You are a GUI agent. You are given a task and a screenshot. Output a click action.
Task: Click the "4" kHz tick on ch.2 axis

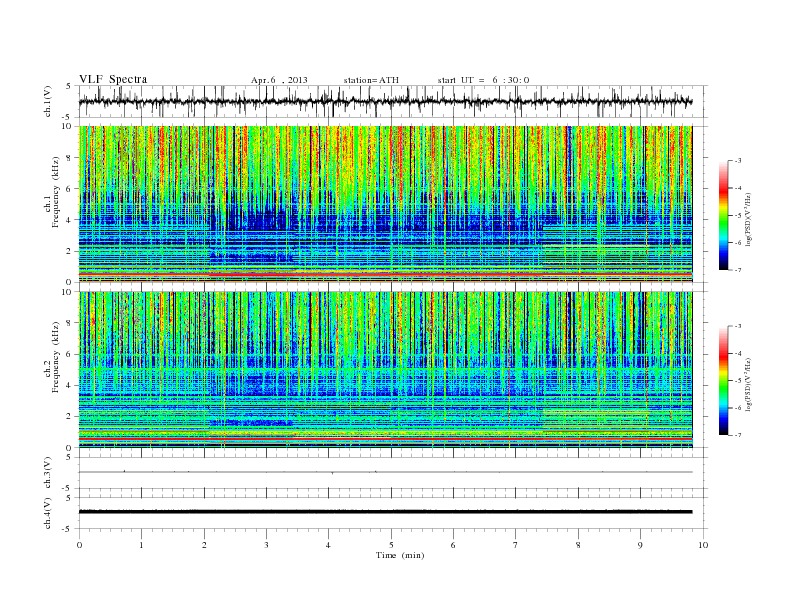[x=69, y=386]
